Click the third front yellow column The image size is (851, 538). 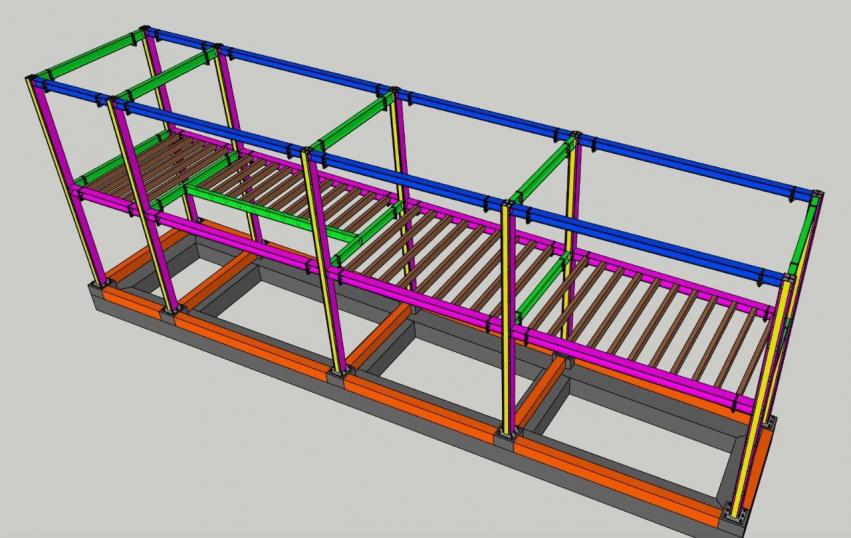(325, 270)
